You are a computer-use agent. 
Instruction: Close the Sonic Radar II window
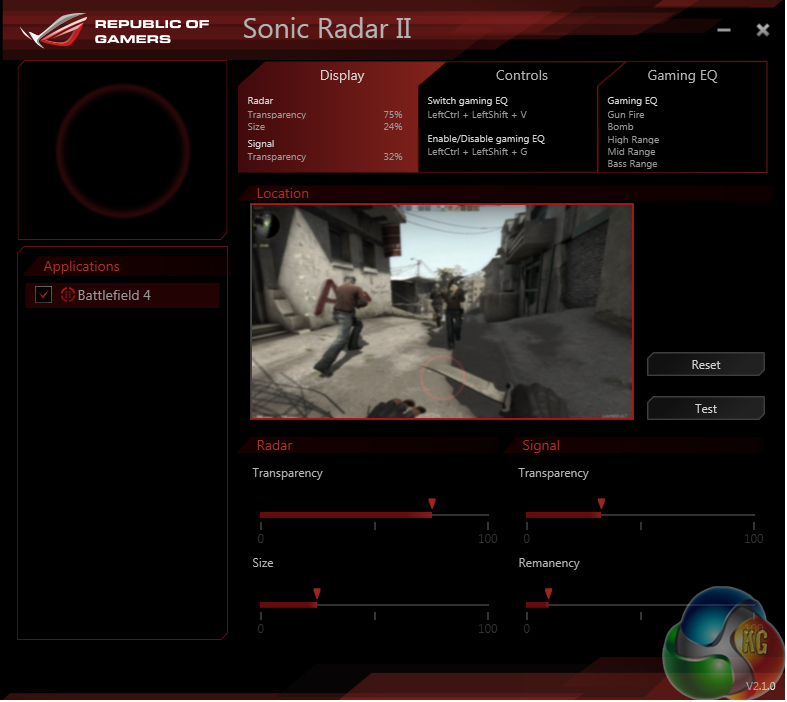[x=762, y=30]
